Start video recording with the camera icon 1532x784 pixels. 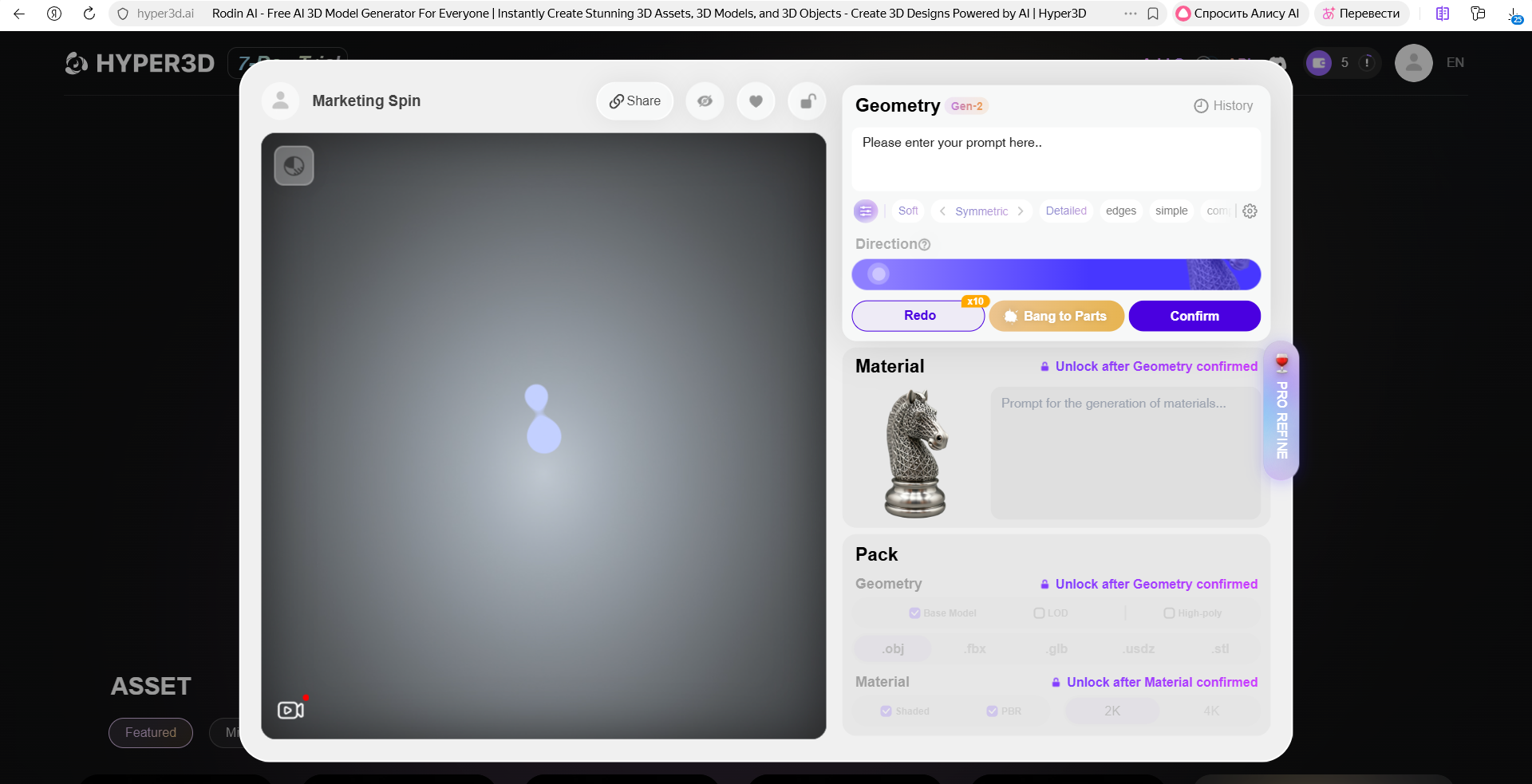(290, 710)
